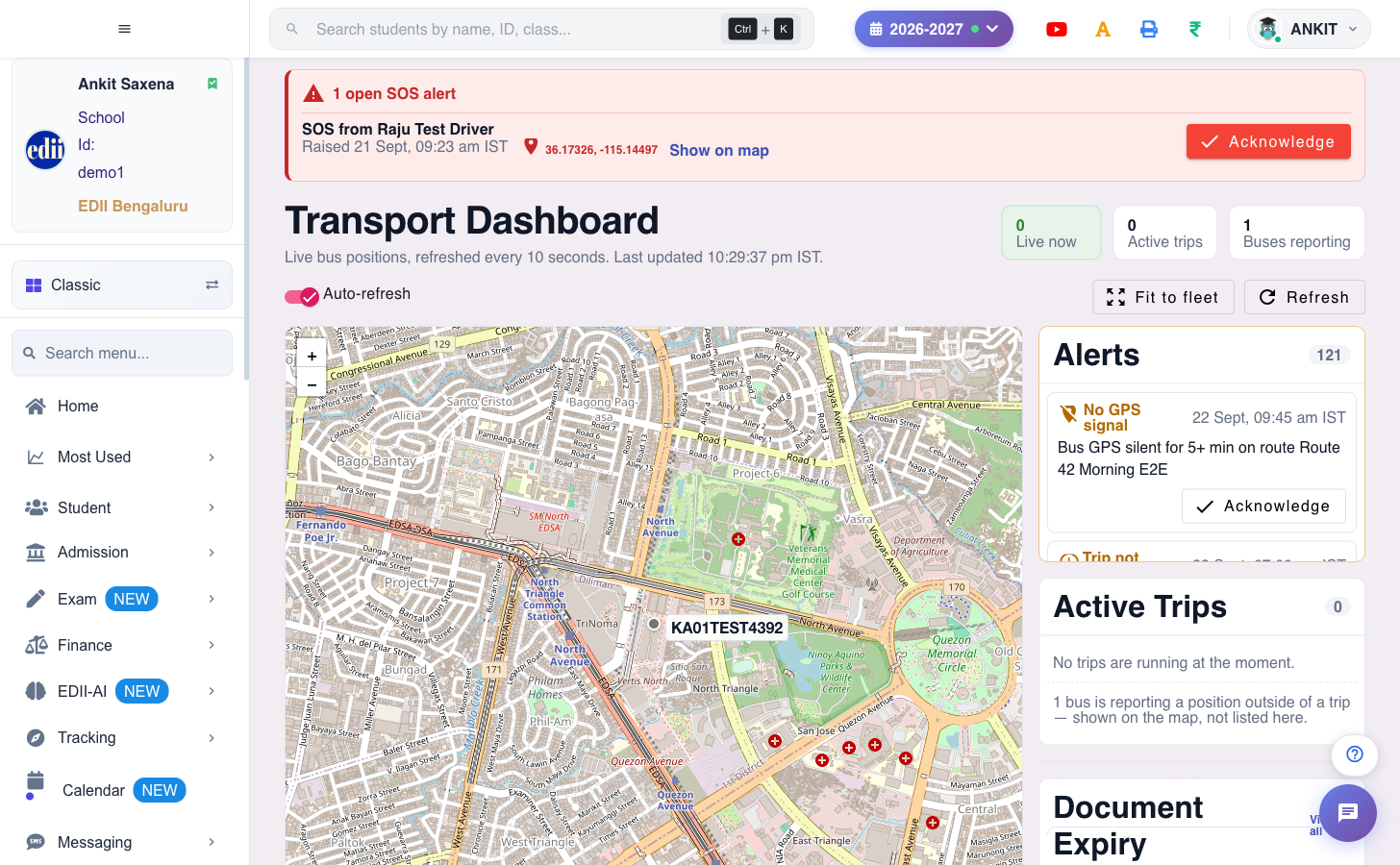Open the help question mark button
The width and height of the screenshot is (1400, 865).
pyautogui.click(x=1355, y=754)
